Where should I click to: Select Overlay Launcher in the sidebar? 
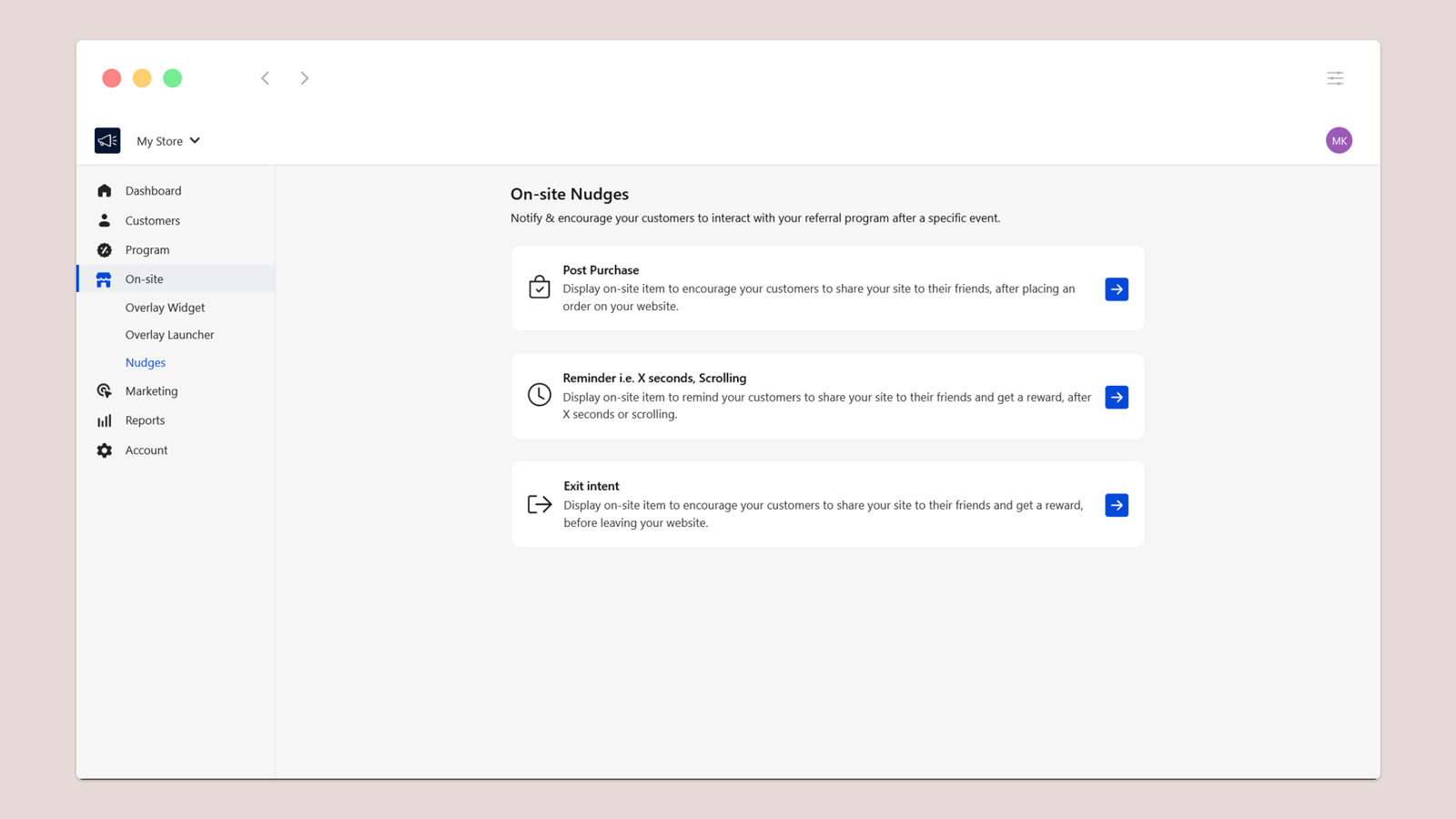click(169, 335)
